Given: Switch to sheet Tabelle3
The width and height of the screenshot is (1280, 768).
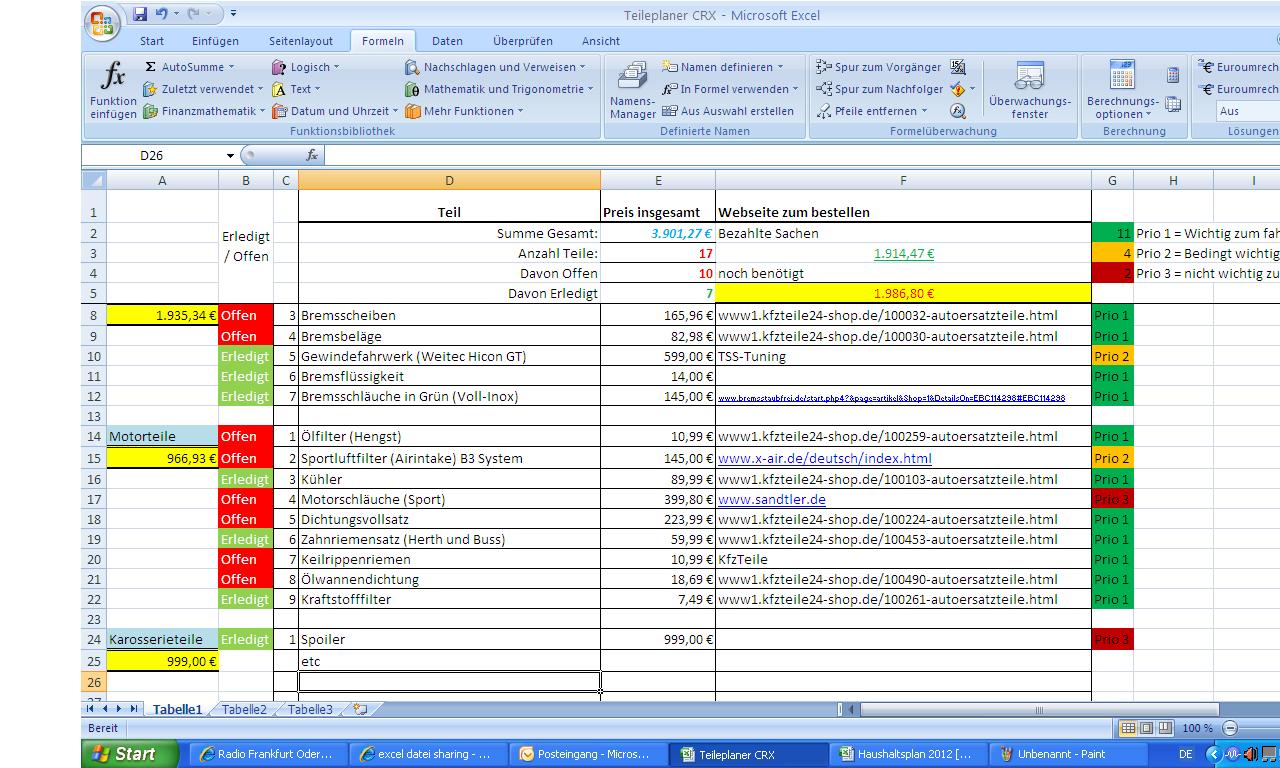Looking at the screenshot, I should 310,709.
